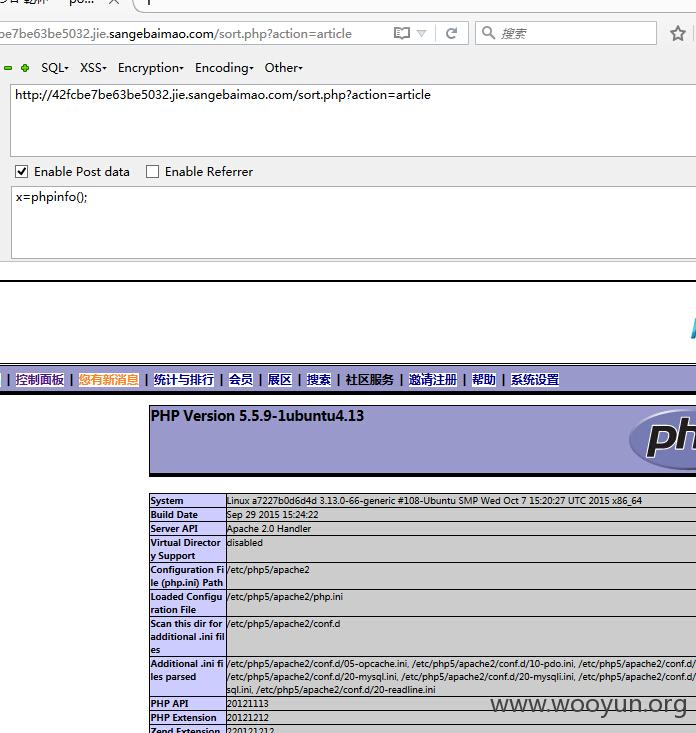Open the SQL dropdown menu
The image size is (696, 733).
55,68
